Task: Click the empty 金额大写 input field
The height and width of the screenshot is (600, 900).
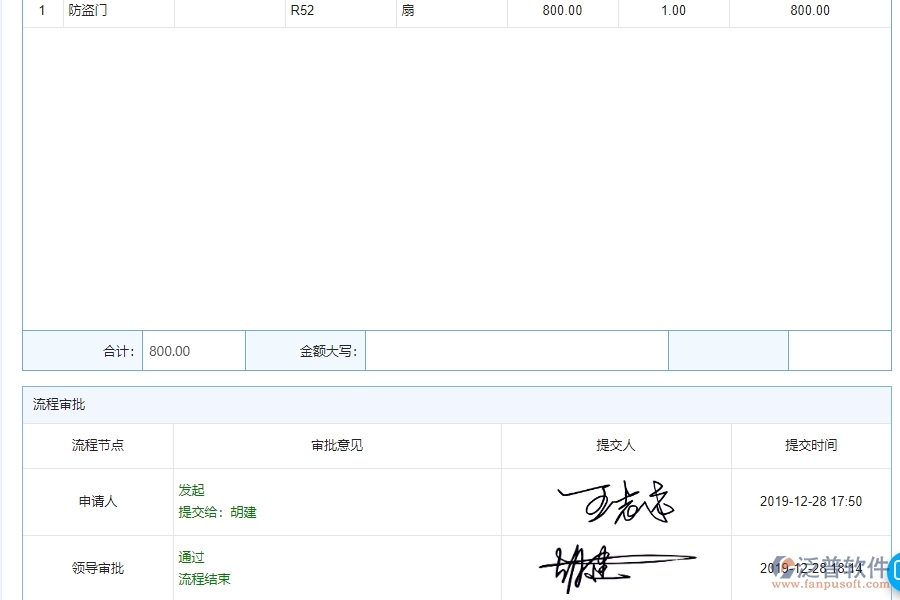Action: (x=517, y=350)
